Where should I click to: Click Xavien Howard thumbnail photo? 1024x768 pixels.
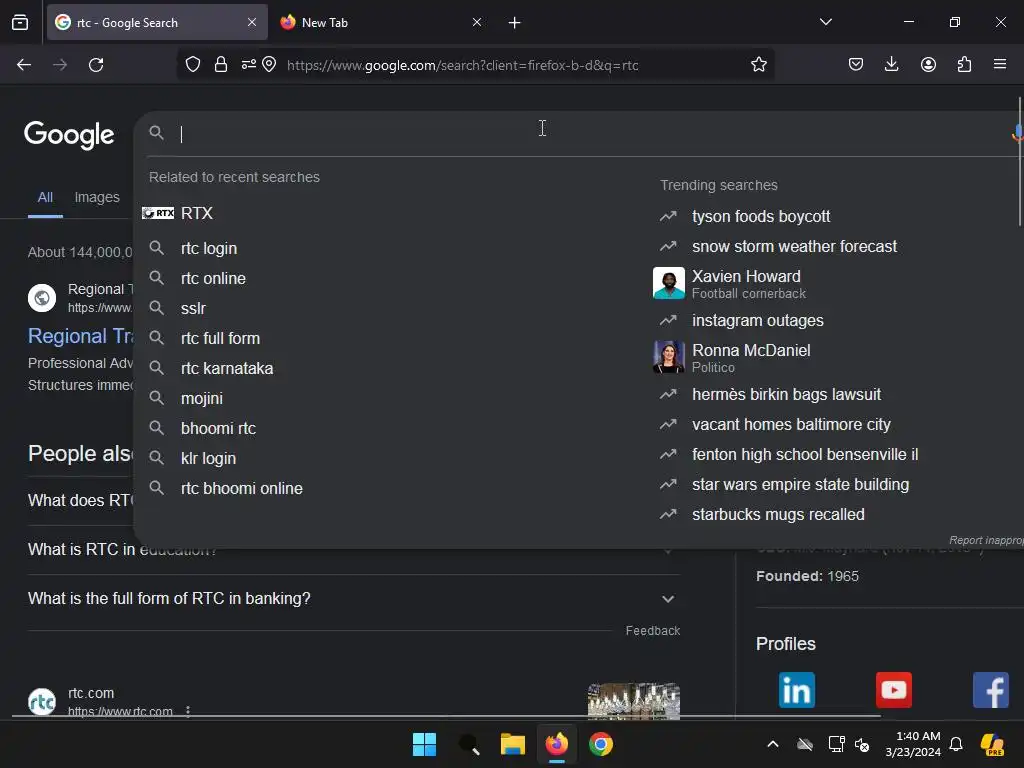click(x=669, y=283)
